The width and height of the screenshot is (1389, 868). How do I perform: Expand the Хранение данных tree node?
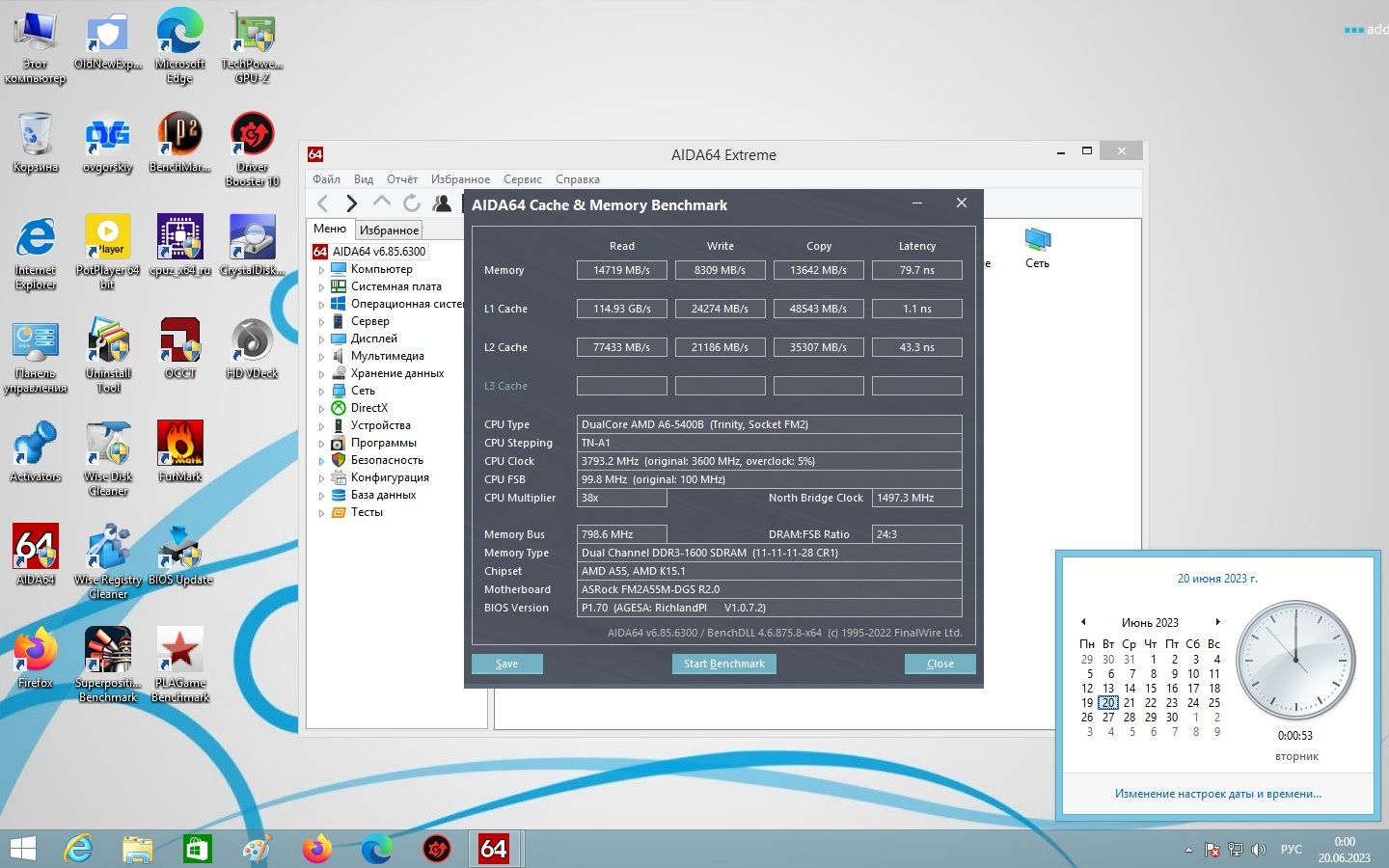point(321,374)
